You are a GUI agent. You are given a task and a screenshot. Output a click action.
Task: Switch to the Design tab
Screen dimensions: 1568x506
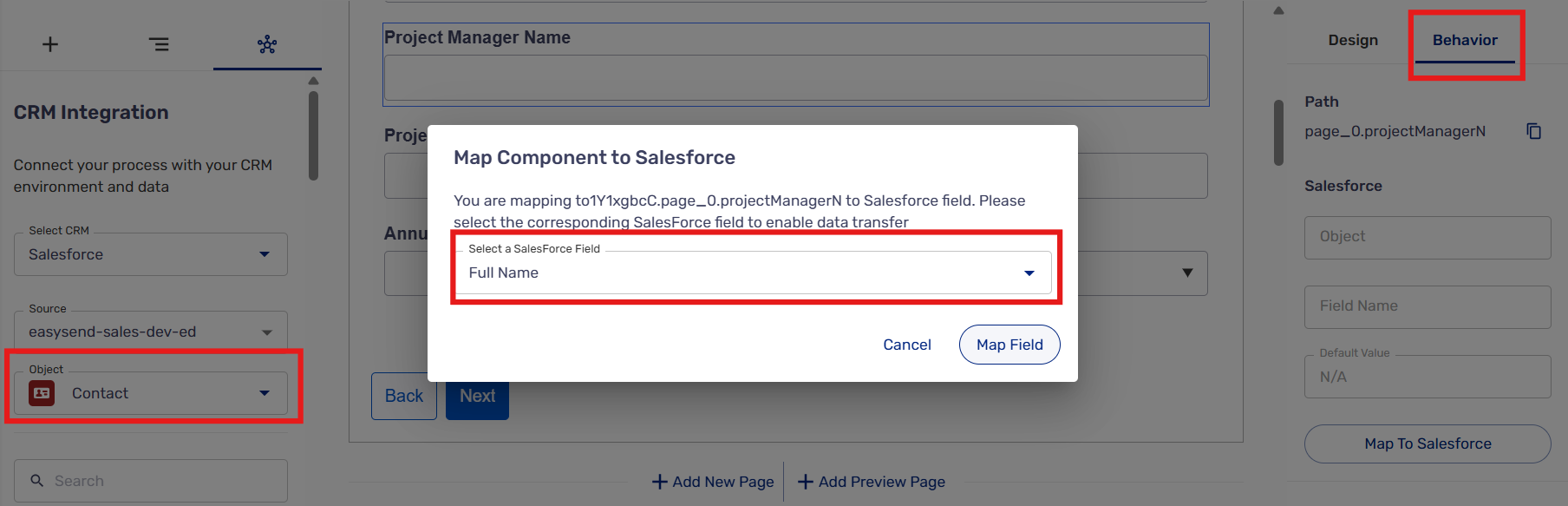pyautogui.click(x=1352, y=40)
